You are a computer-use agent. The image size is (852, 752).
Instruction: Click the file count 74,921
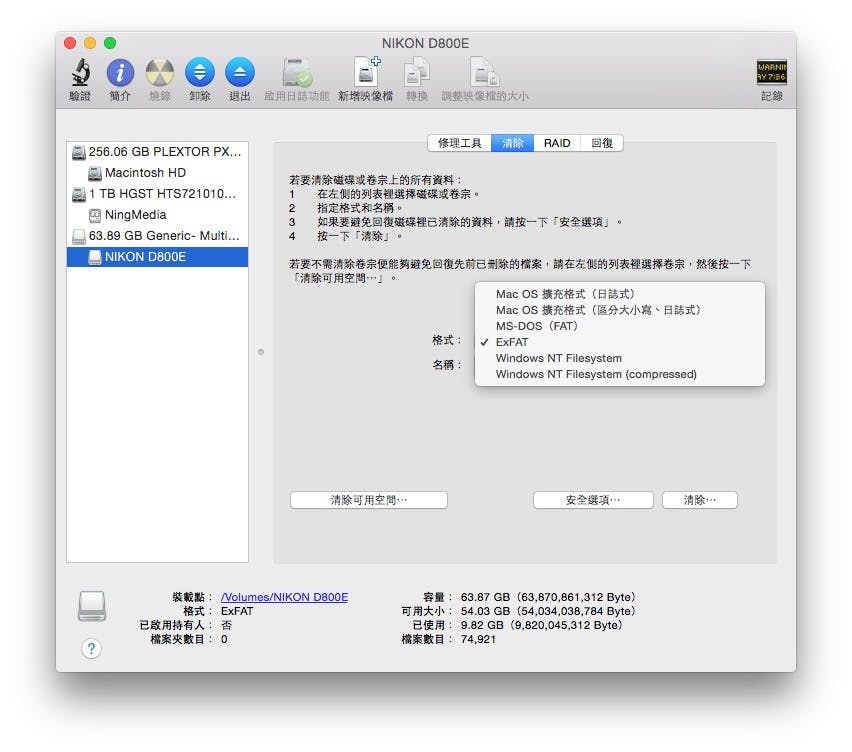point(478,640)
